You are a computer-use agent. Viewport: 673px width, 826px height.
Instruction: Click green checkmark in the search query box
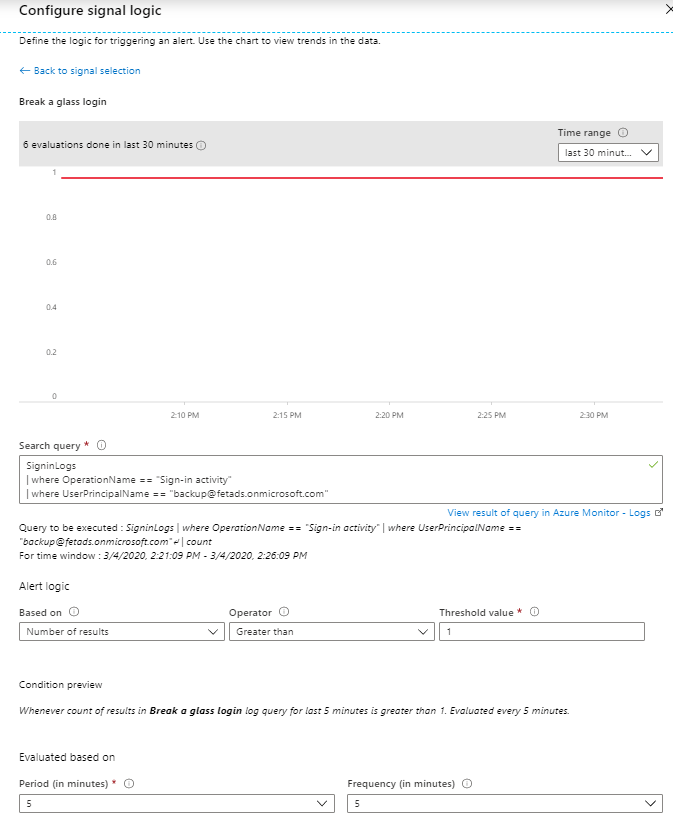[653, 466]
